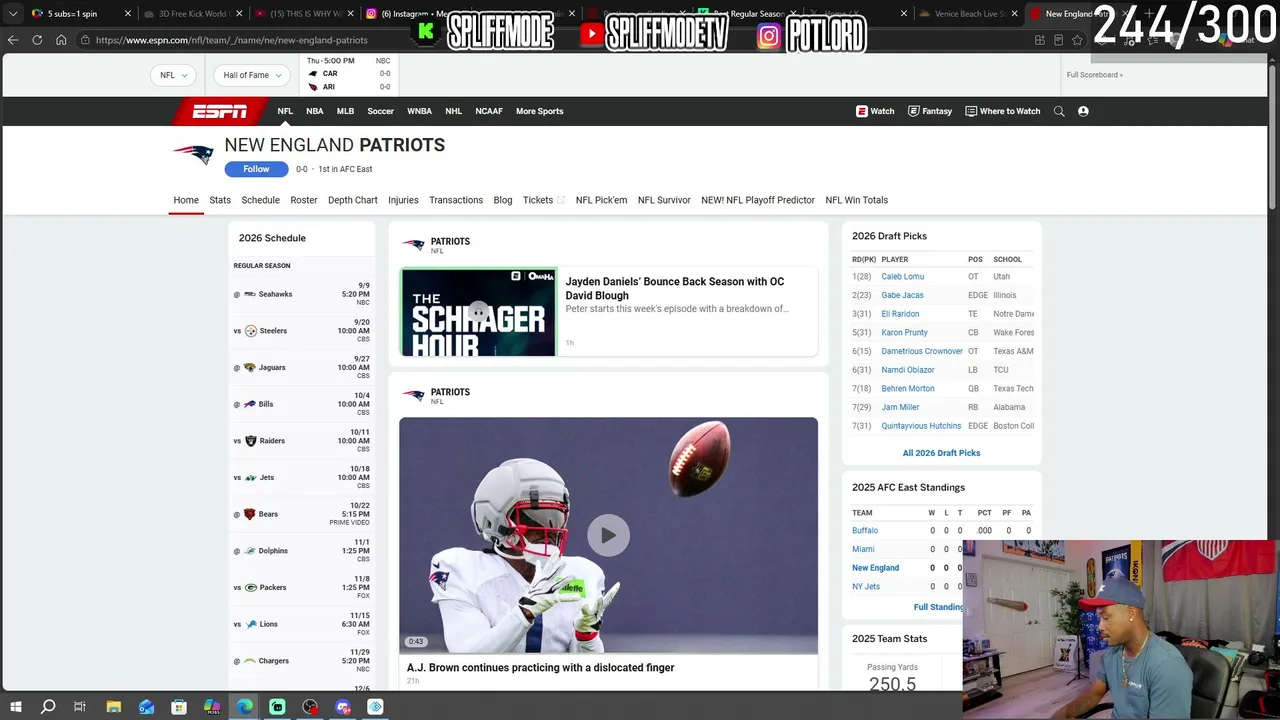
Task: Open draft pick Caleb Lomu's player link
Action: click(902, 277)
